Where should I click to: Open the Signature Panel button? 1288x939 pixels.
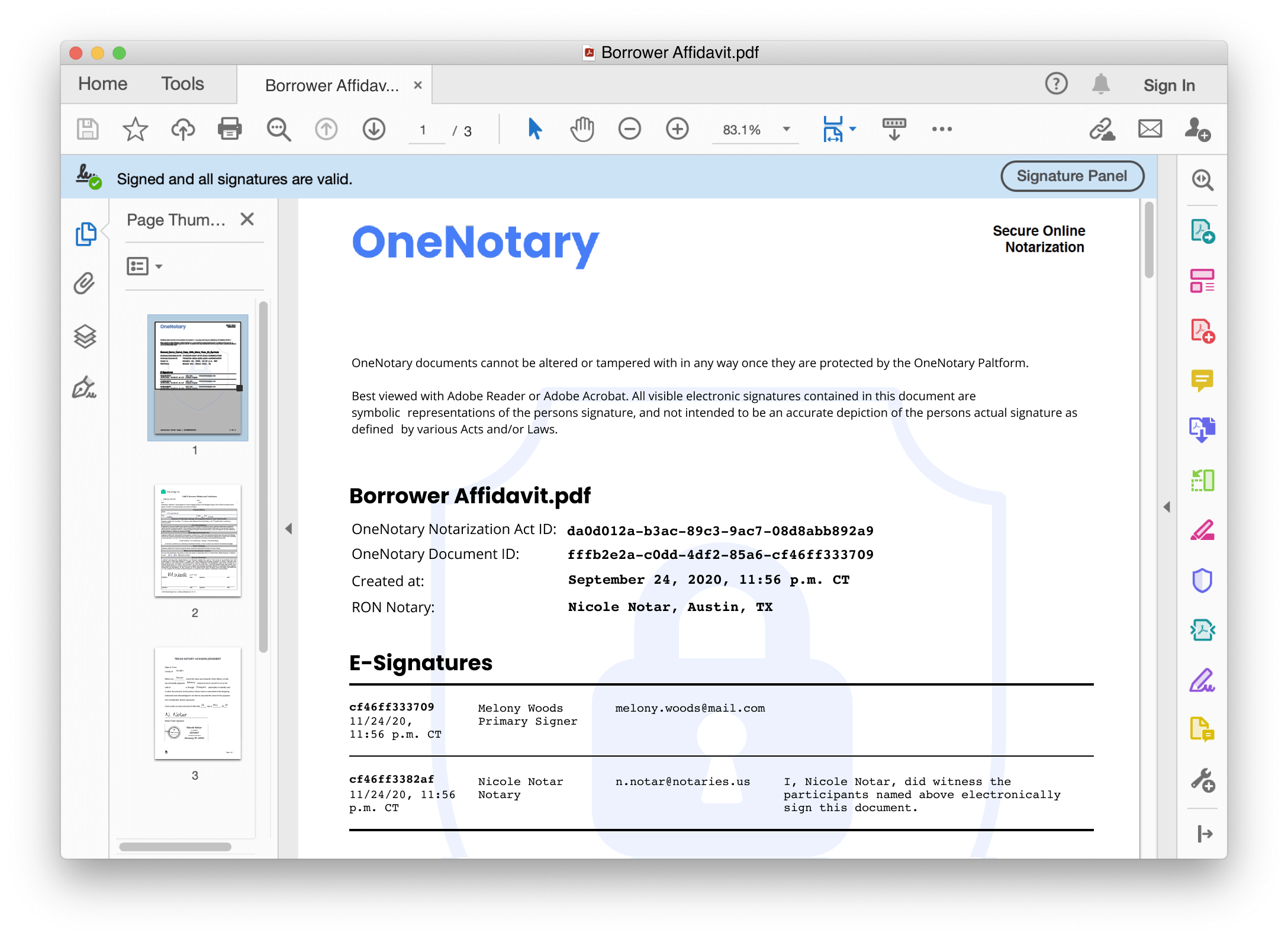click(1071, 176)
